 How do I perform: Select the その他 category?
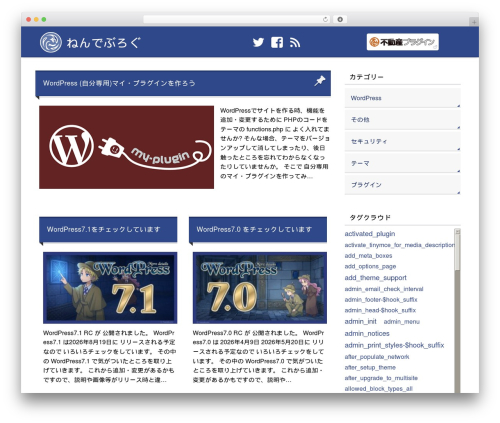click(x=402, y=120)
